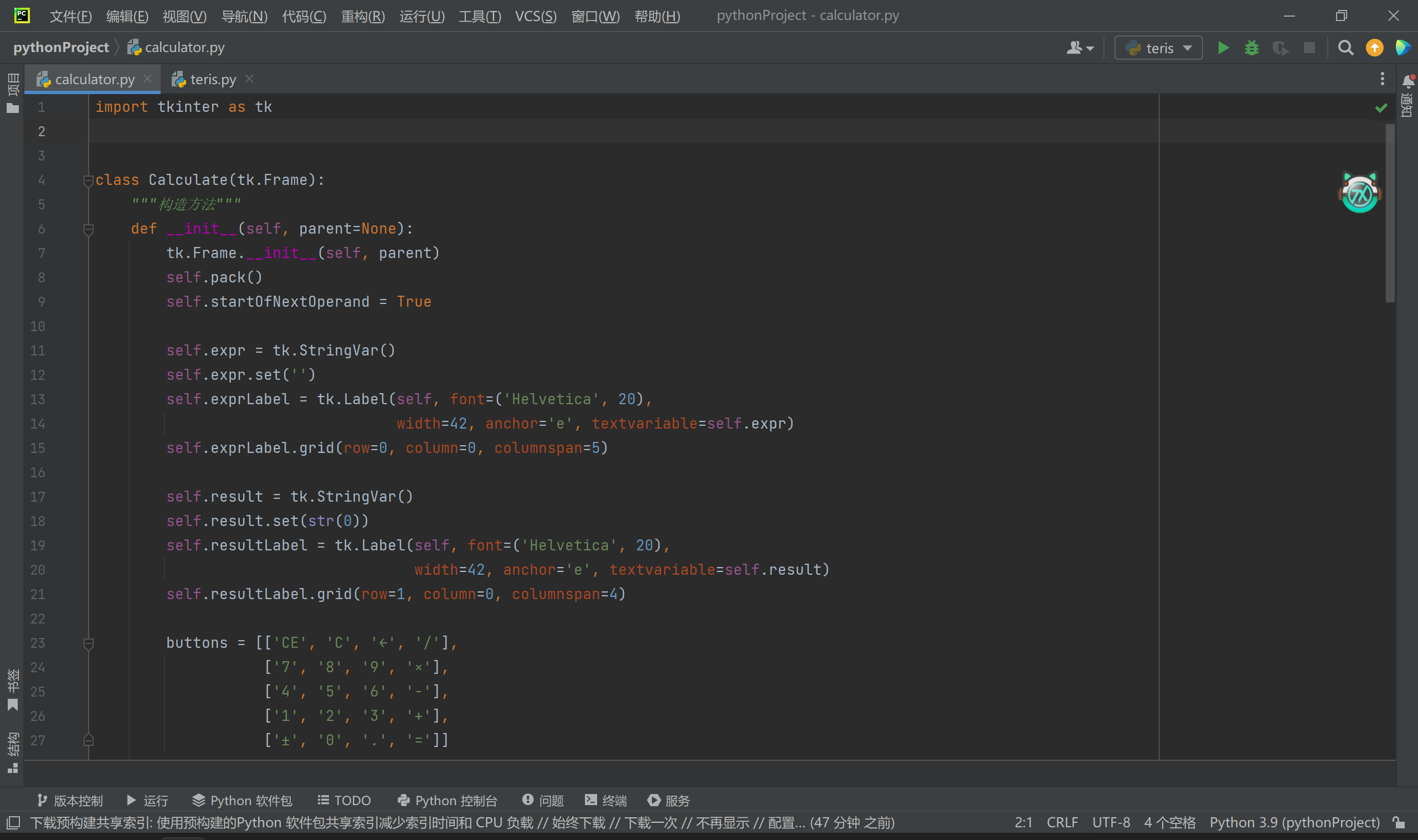Screen dimensions: 1418x840
Task: Run the teris configuration with green play button
Action: click(x=1223, y=48)
